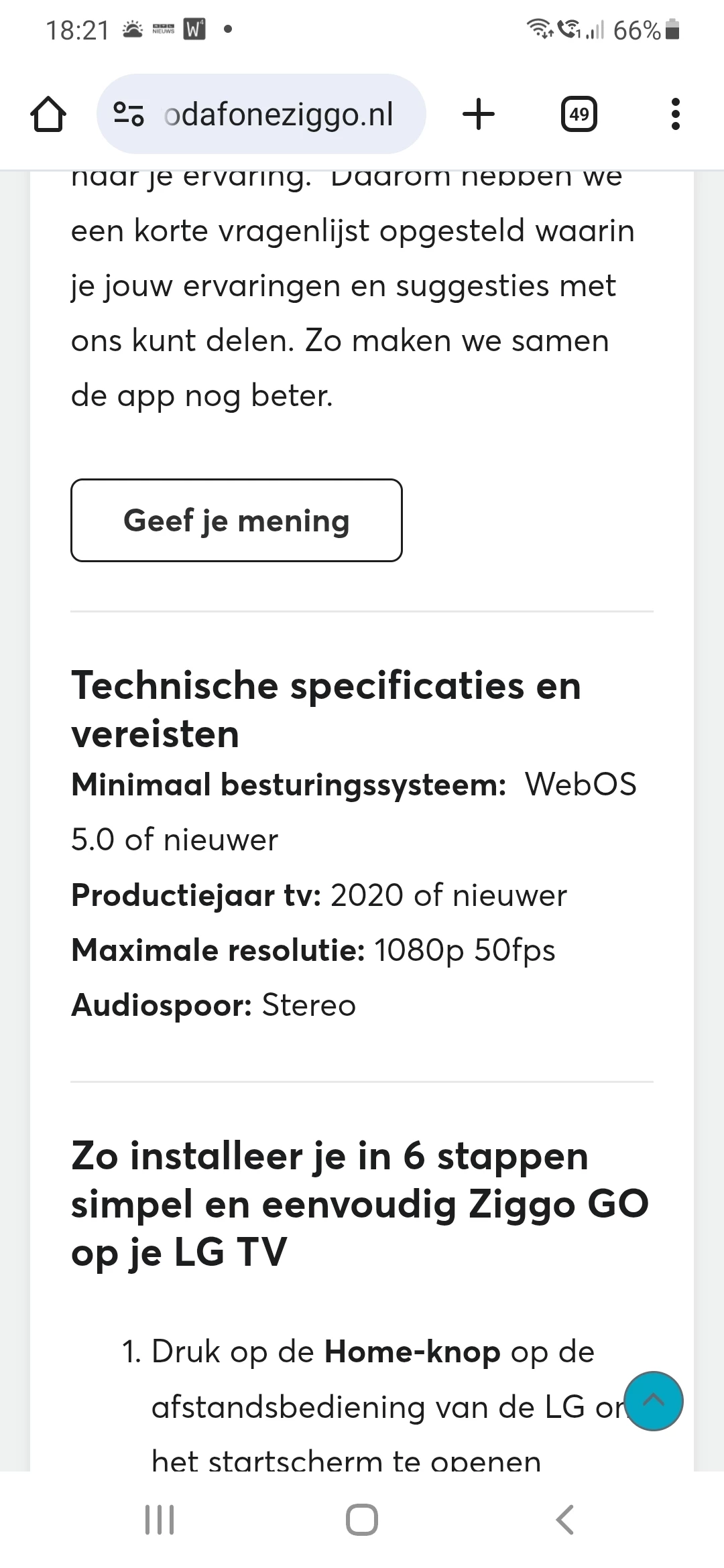This screenshot has height=1568, width=724.
Task: Tap the Wi-Fi status icon
Action: tap(538, 29)
